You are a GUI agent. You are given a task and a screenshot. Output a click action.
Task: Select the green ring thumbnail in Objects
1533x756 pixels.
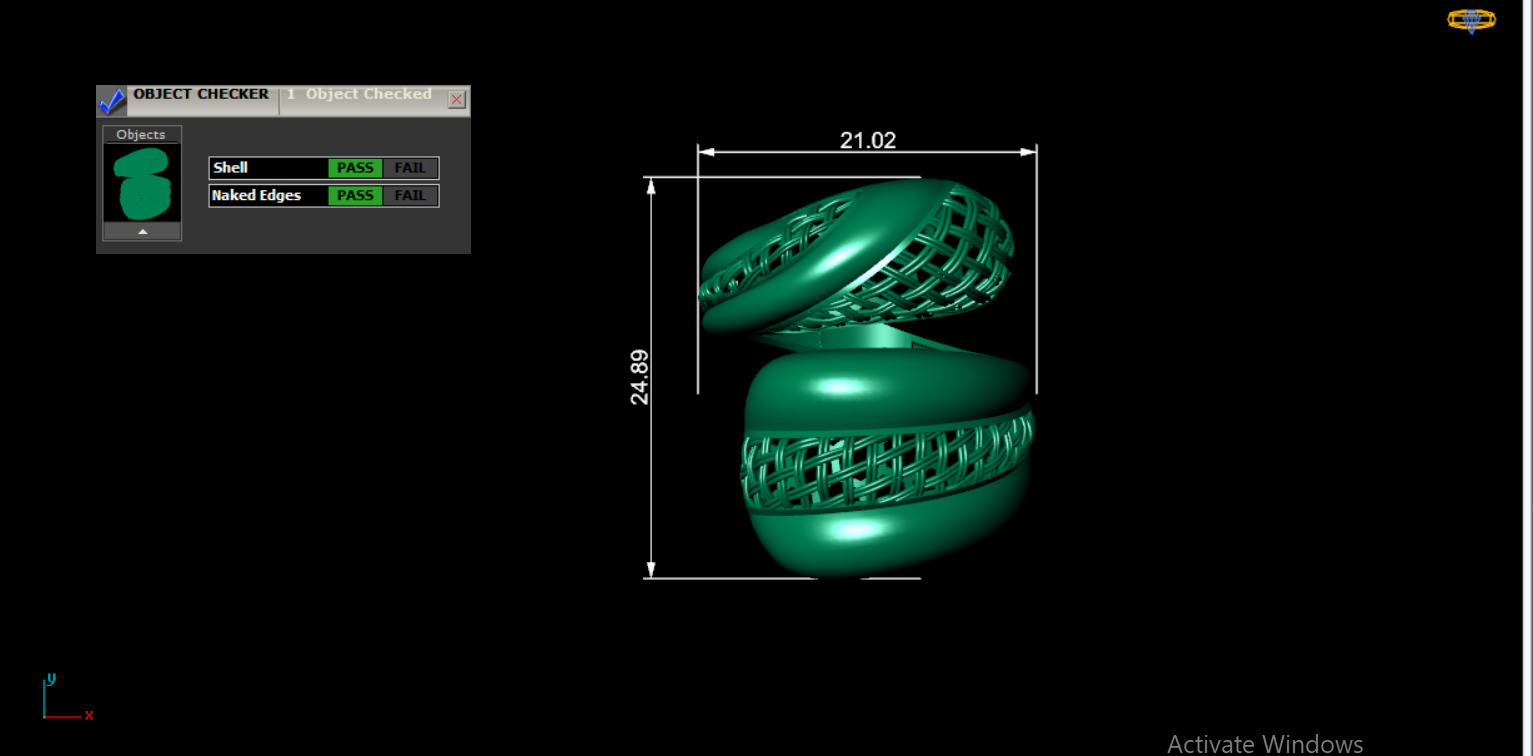[142, 183]
